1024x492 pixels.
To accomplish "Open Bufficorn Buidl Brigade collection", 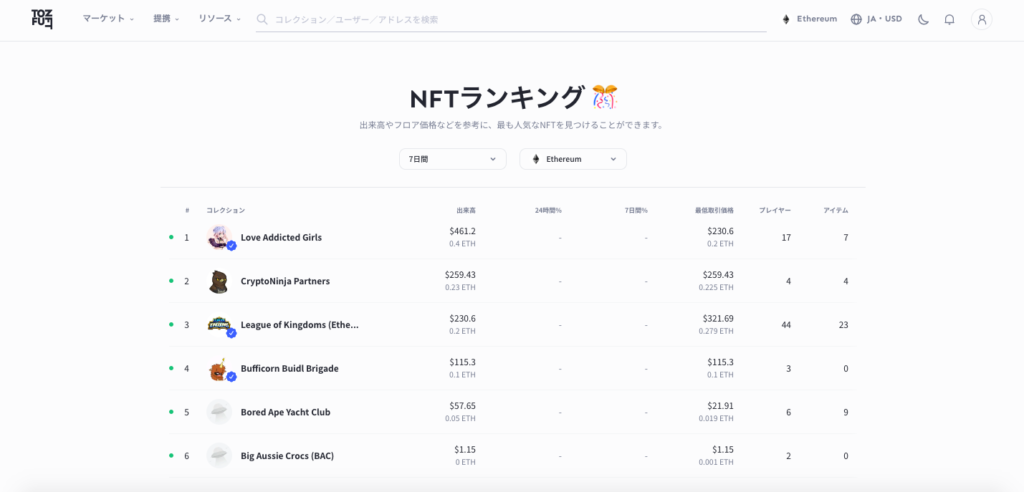I will click(289, 369).
